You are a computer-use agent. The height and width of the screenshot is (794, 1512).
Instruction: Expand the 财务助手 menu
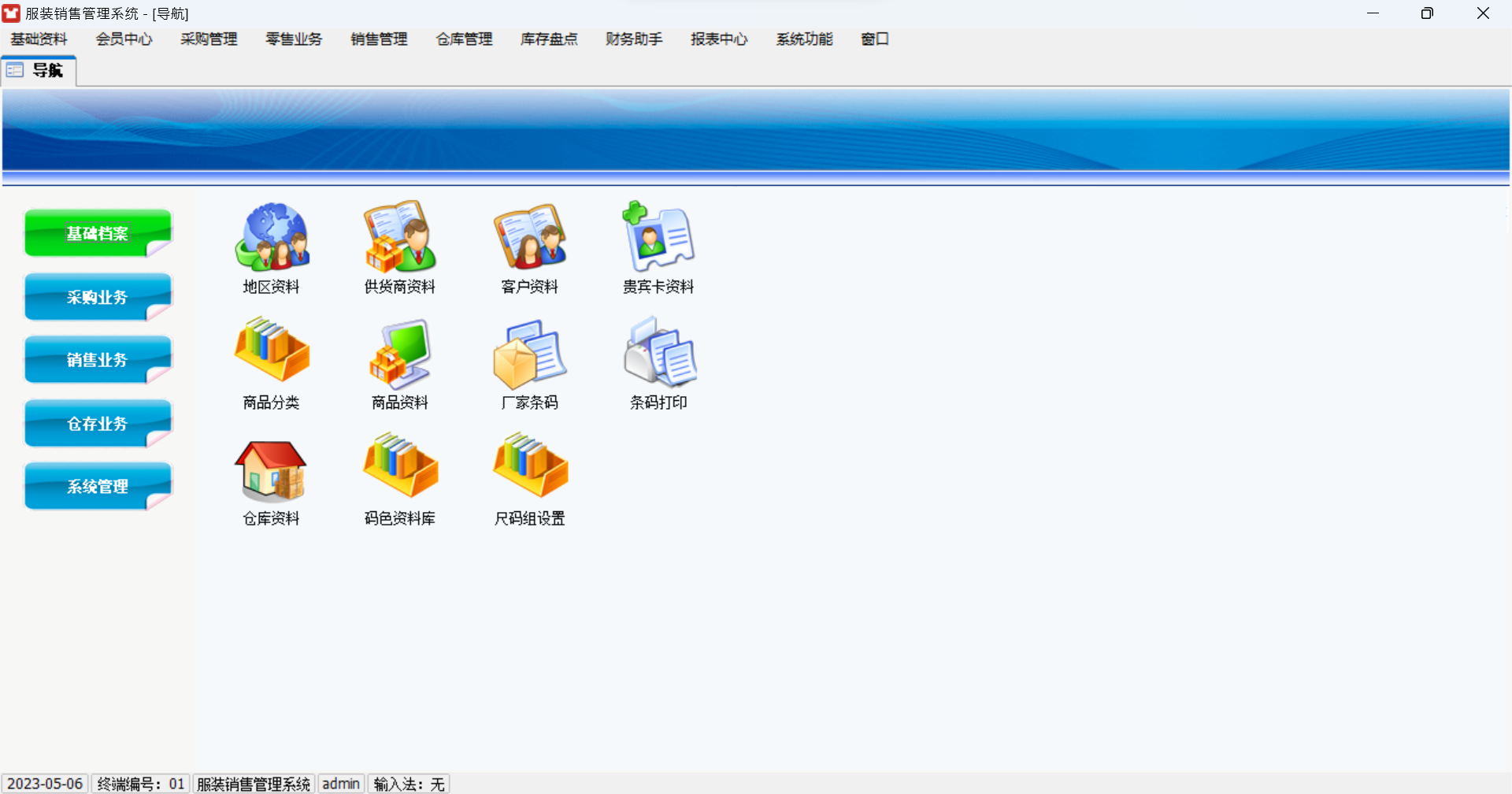tap(633, 39)
